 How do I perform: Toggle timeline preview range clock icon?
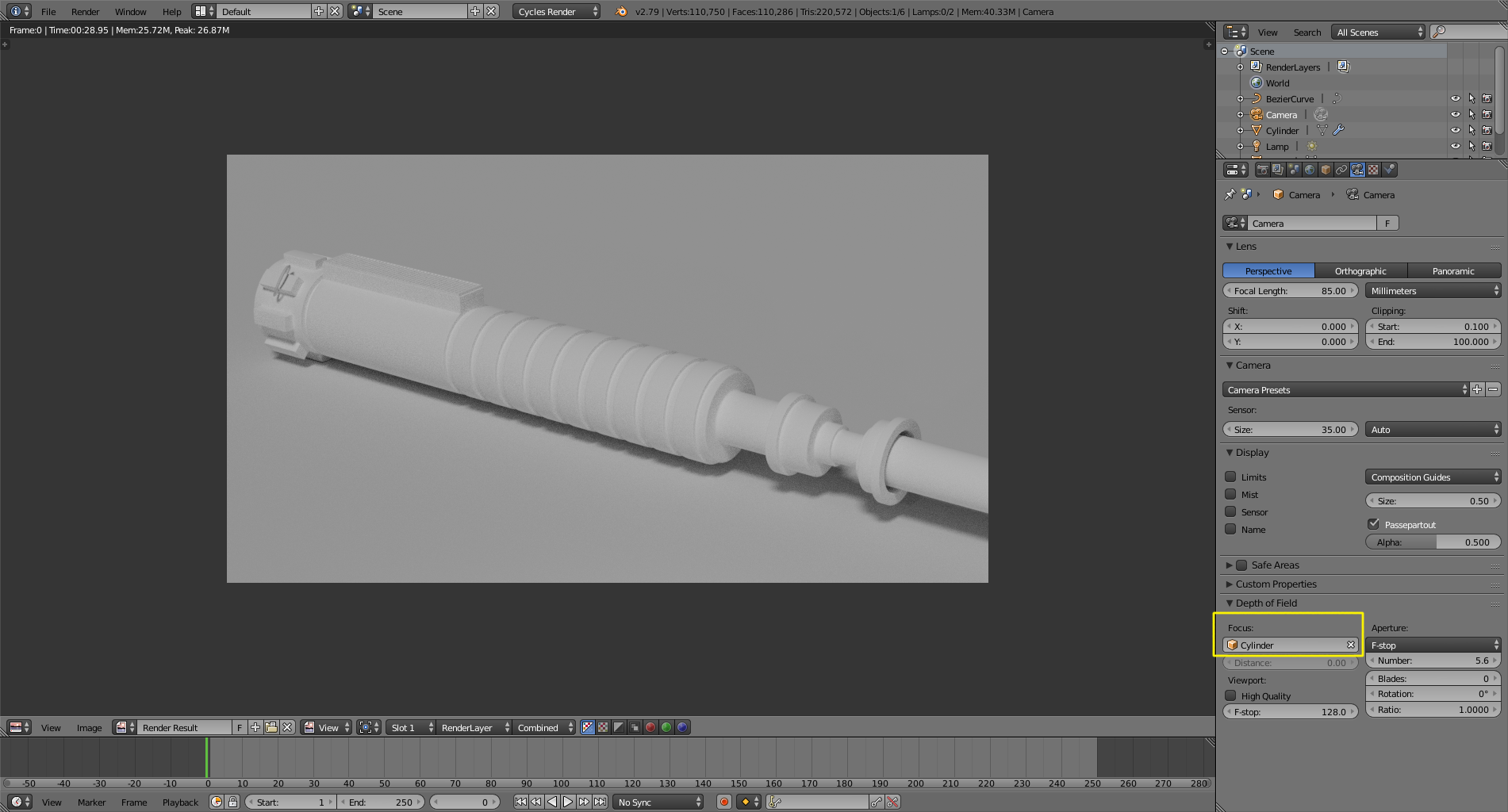tap(217, 802)
